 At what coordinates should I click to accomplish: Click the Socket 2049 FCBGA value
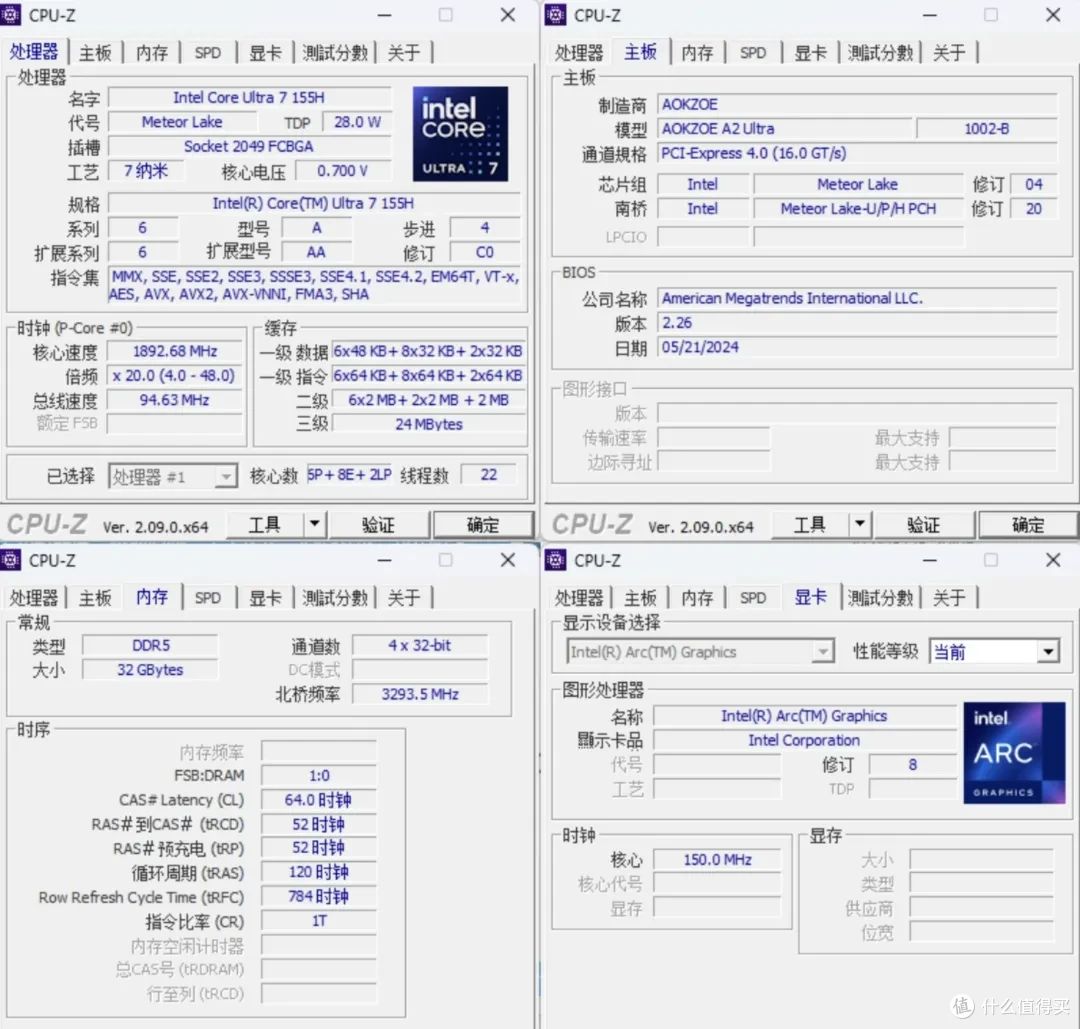pos(249,147)
